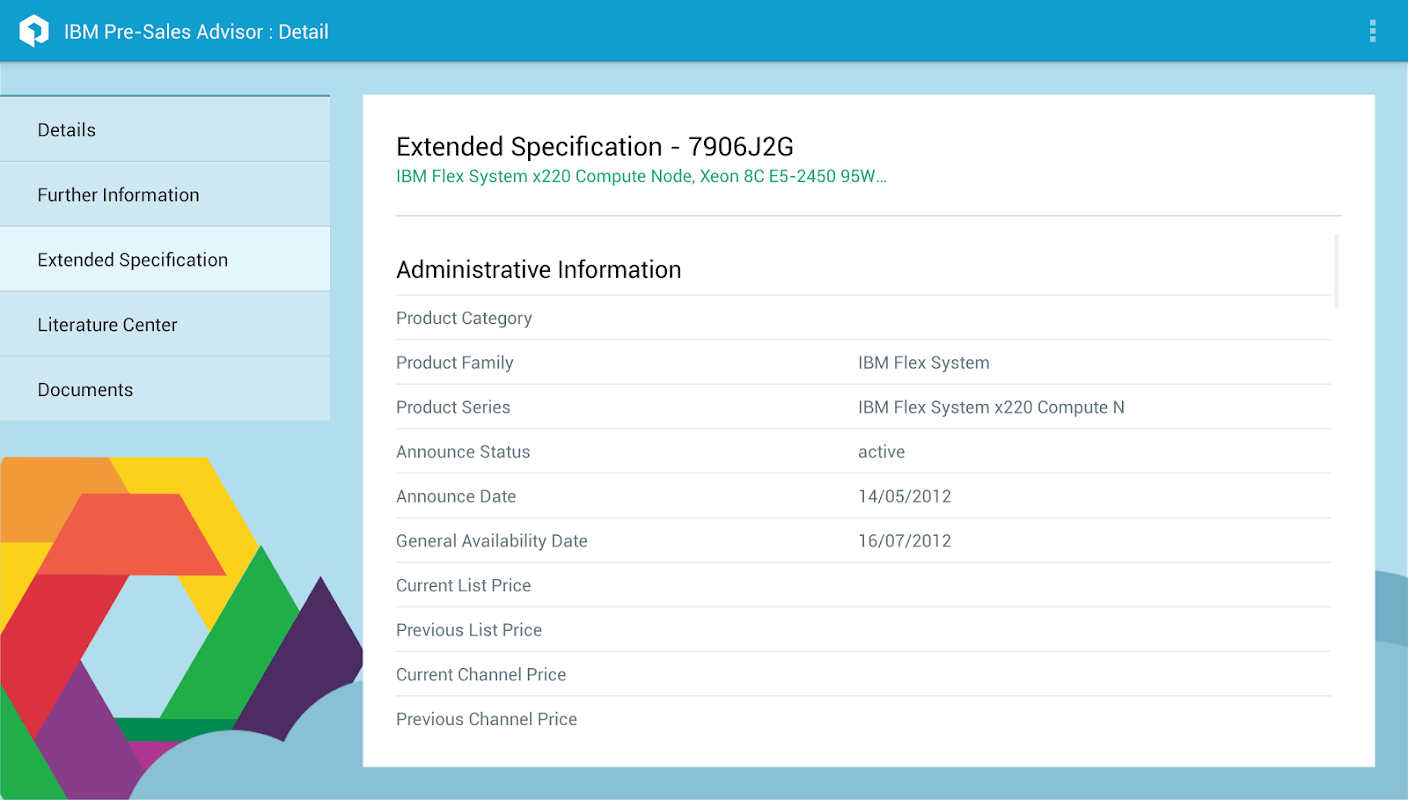The height and width of the screenshot is (800, 1408).
Task: Click the Product Series label
Action: (453, 407)
